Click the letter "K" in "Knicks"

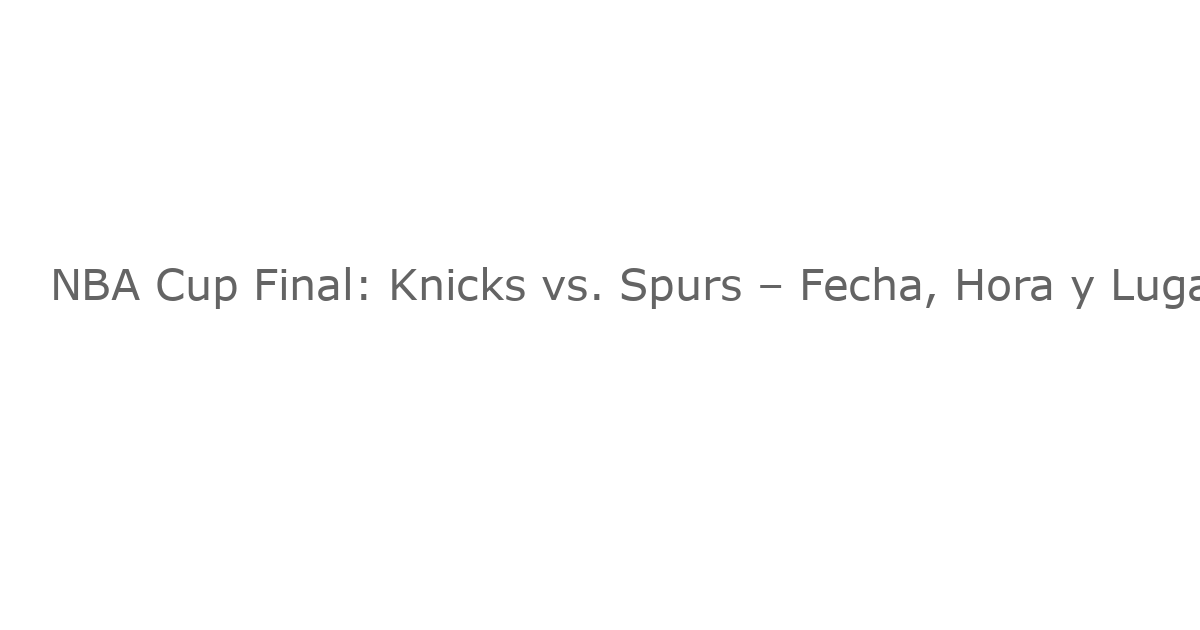[x=400, y=287]
